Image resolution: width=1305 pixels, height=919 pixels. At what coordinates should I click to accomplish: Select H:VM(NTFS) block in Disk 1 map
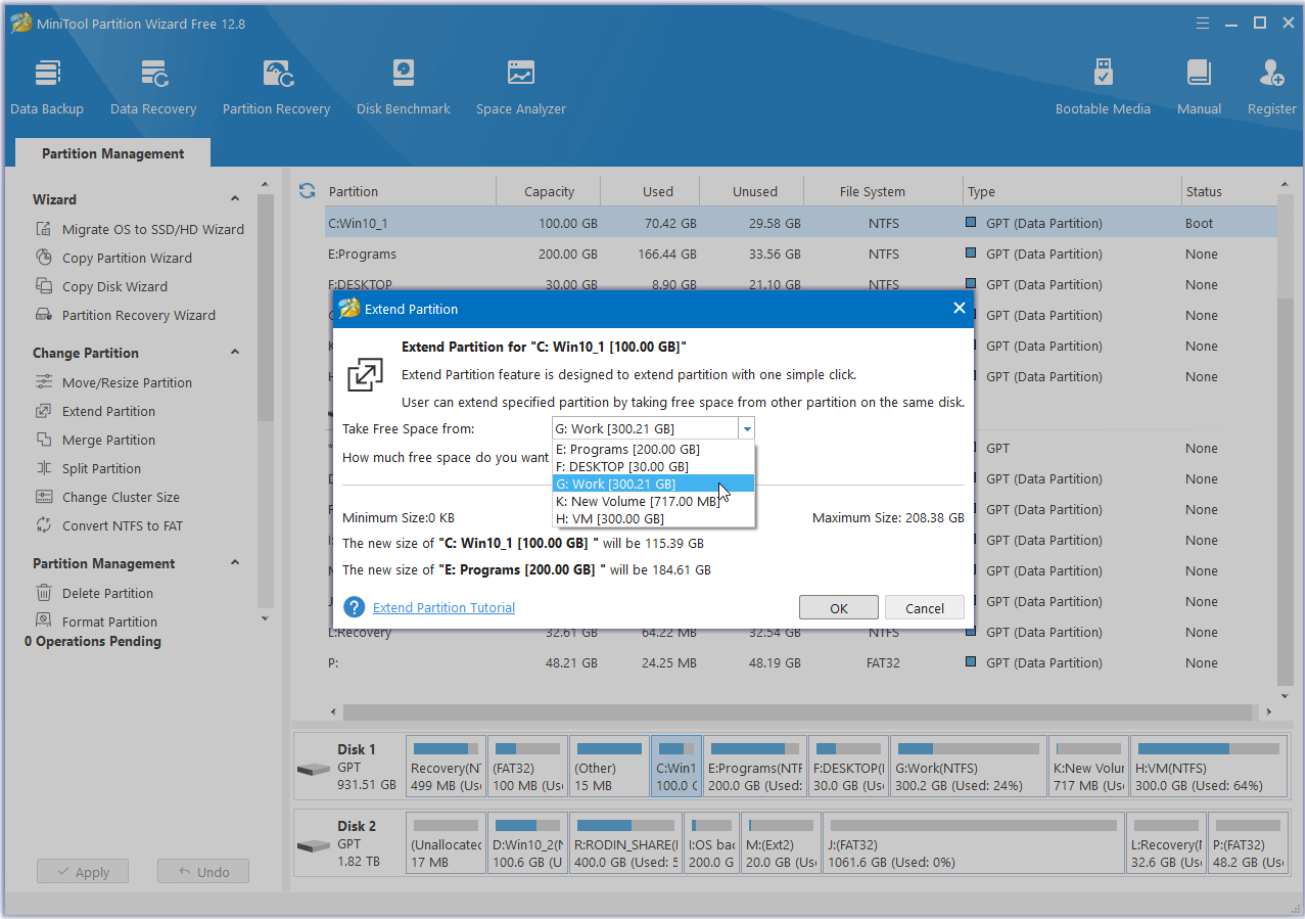1207,767
